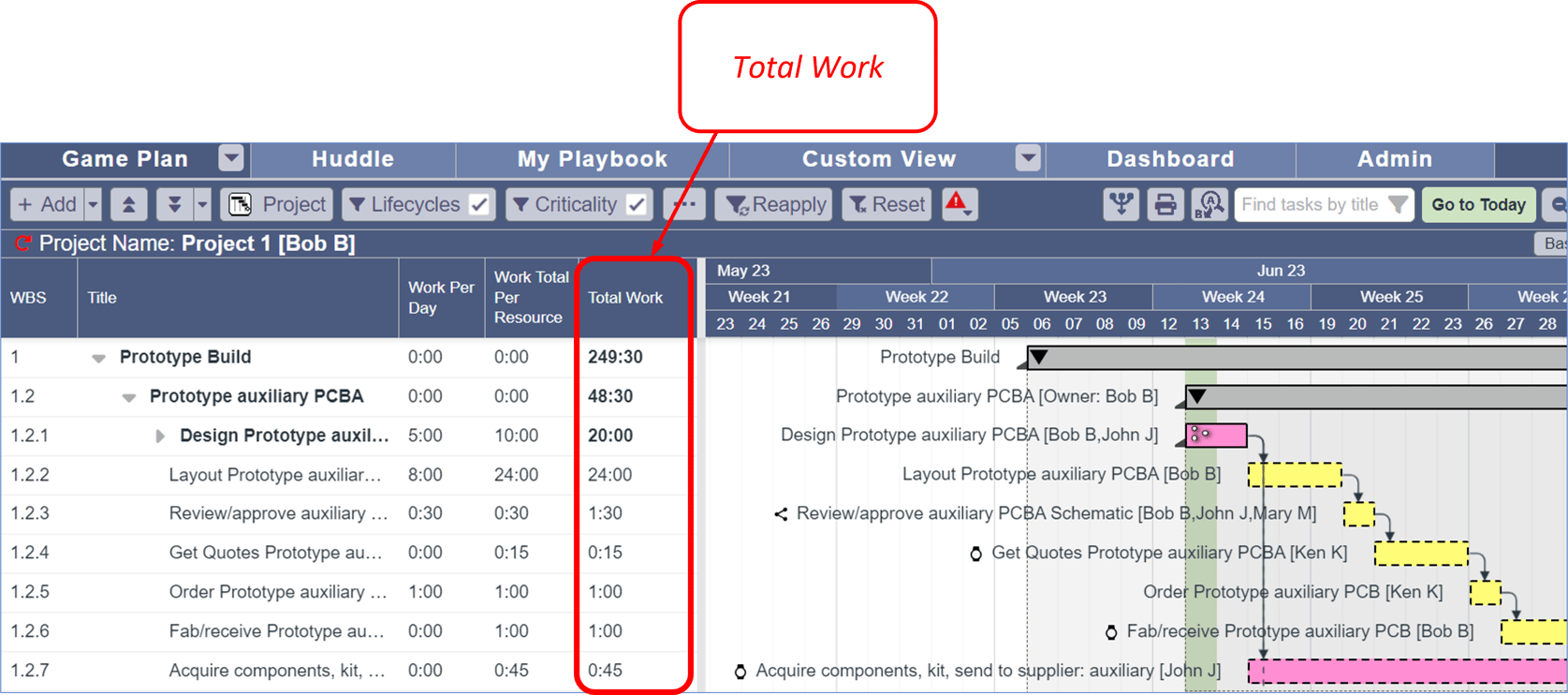
Task: Click the Go to Today button
Action: pyautogui.click(x=1478, y=204)
